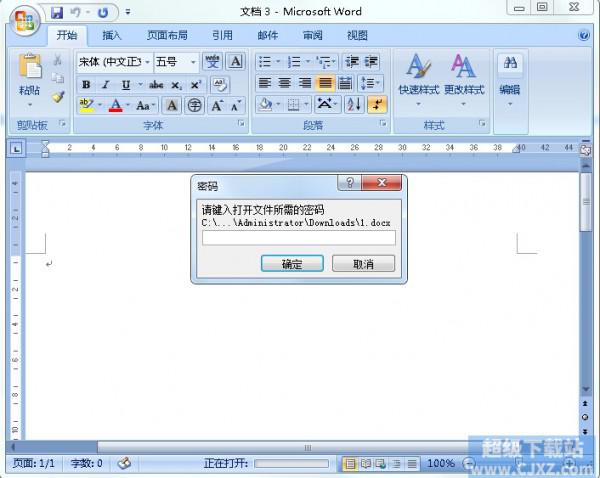Click the password input field

[x=299, y=238]
